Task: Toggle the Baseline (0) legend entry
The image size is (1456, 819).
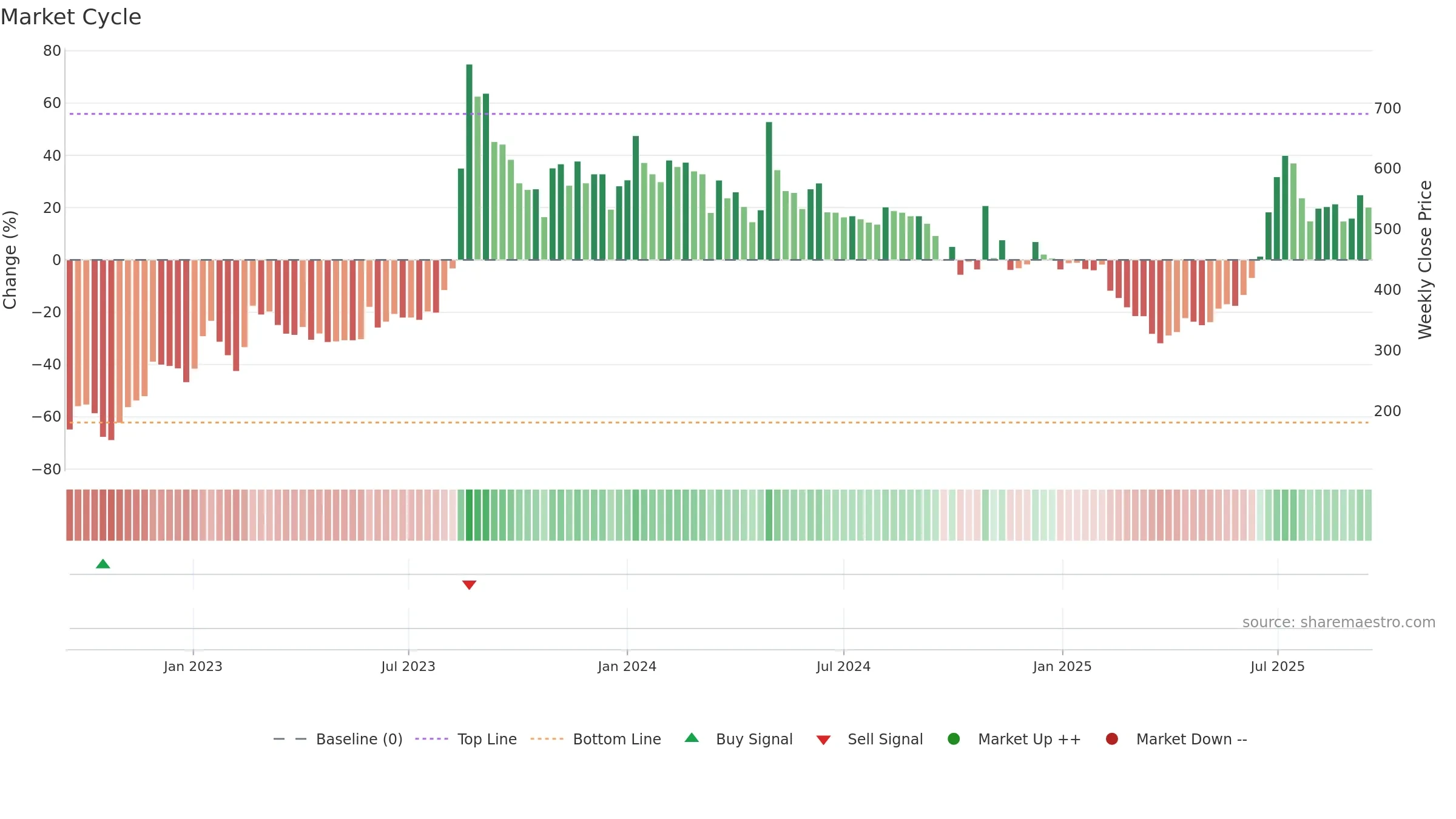Action: (x=338, y=739)
